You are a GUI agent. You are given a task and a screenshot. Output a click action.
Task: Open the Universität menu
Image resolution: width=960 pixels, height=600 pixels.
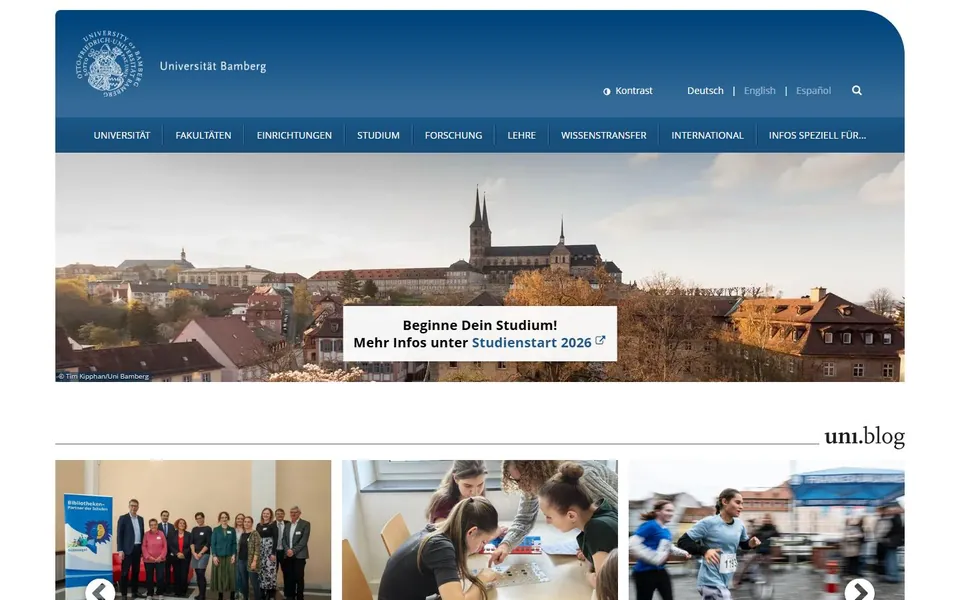[122, 135]
